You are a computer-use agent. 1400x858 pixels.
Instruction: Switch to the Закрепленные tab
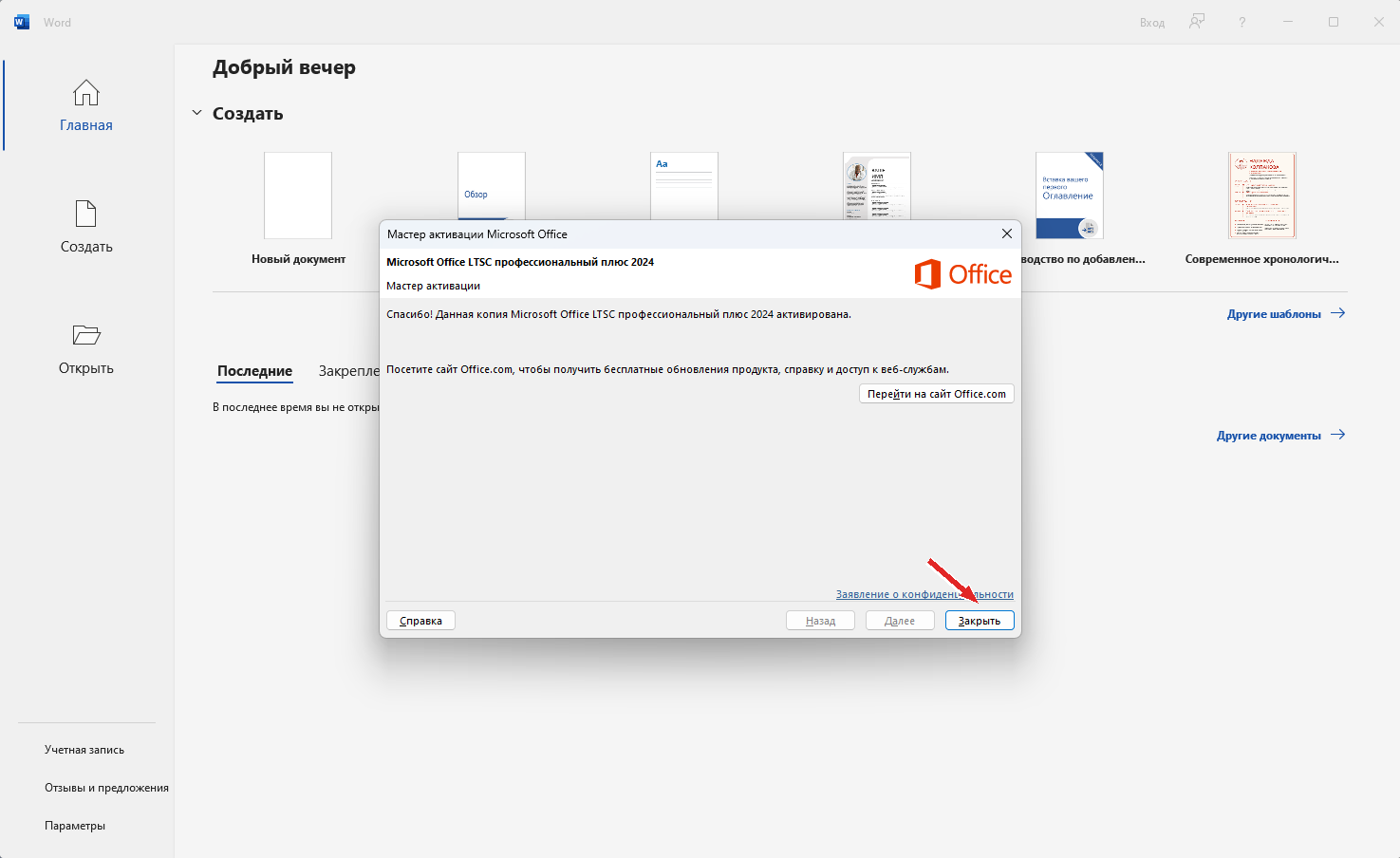click(348, 371)
